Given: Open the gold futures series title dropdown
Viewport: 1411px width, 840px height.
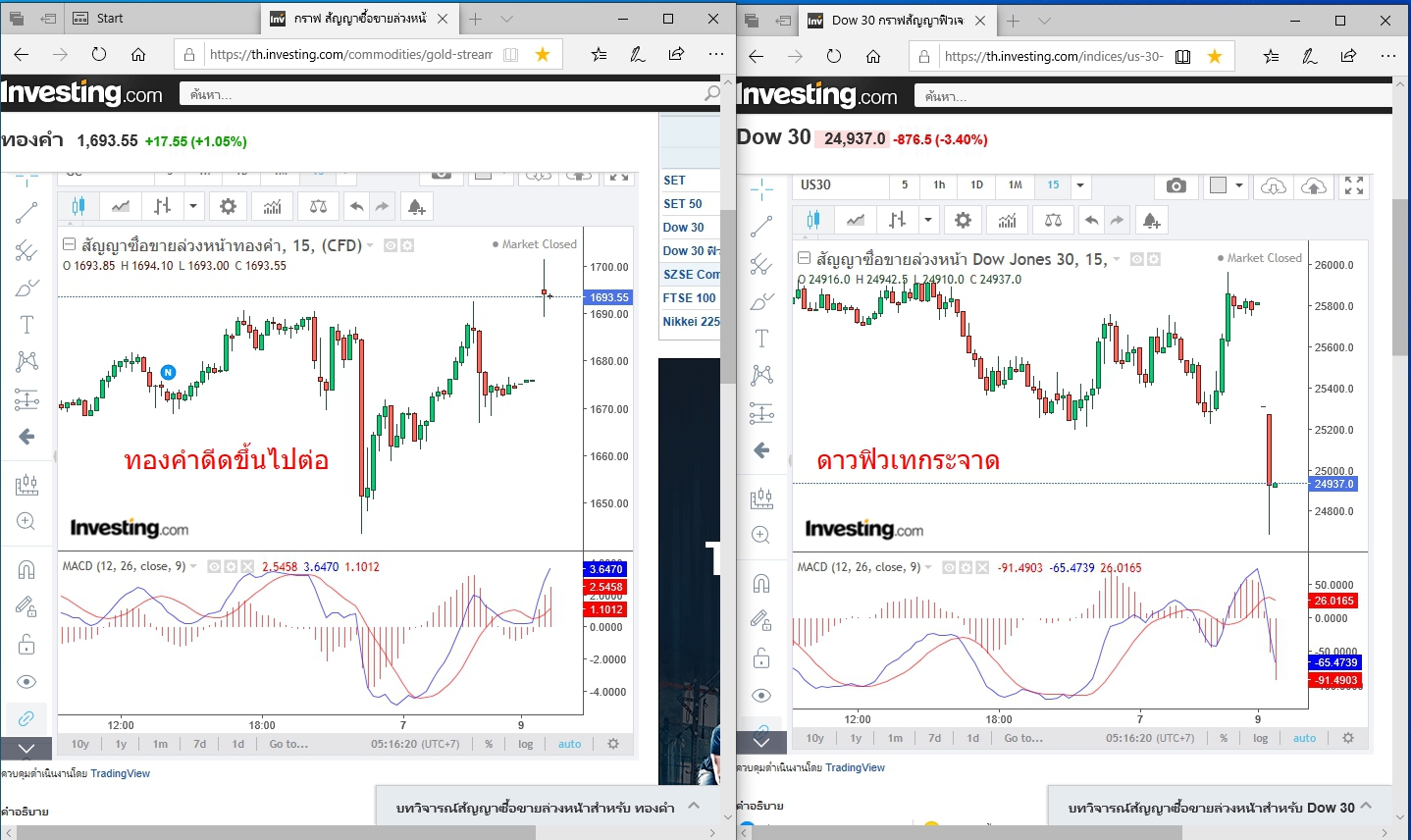Looking at the screenshot, I should [x=370, y=245].
